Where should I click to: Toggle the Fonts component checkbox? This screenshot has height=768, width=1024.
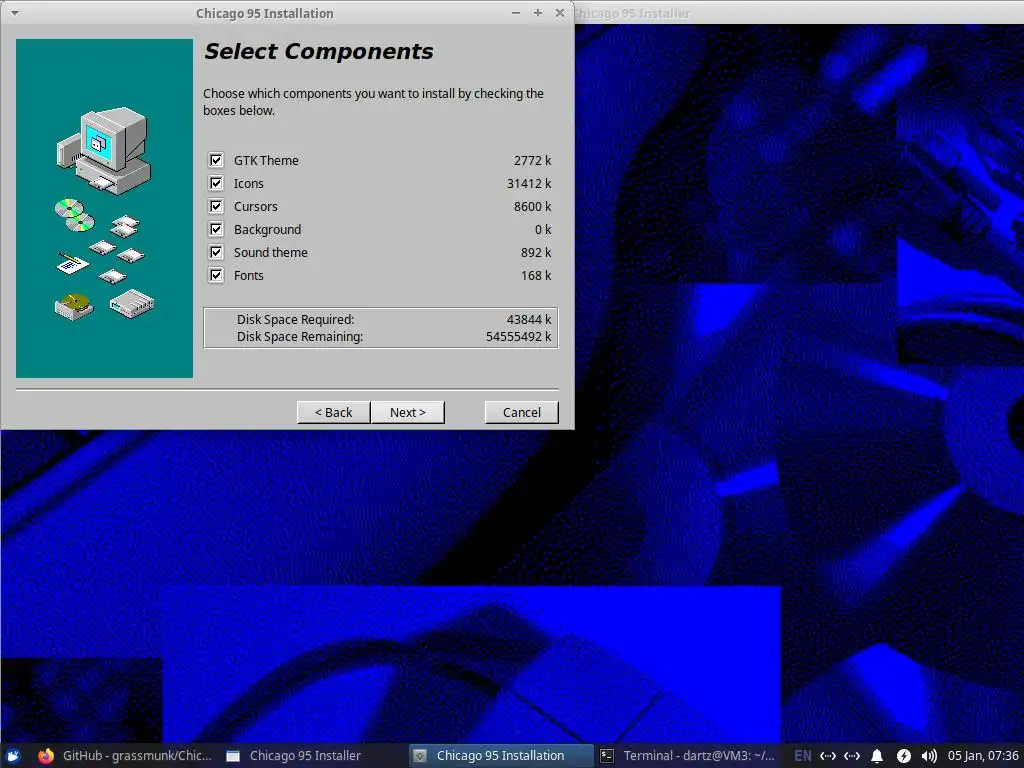click(x=216, y=274)
